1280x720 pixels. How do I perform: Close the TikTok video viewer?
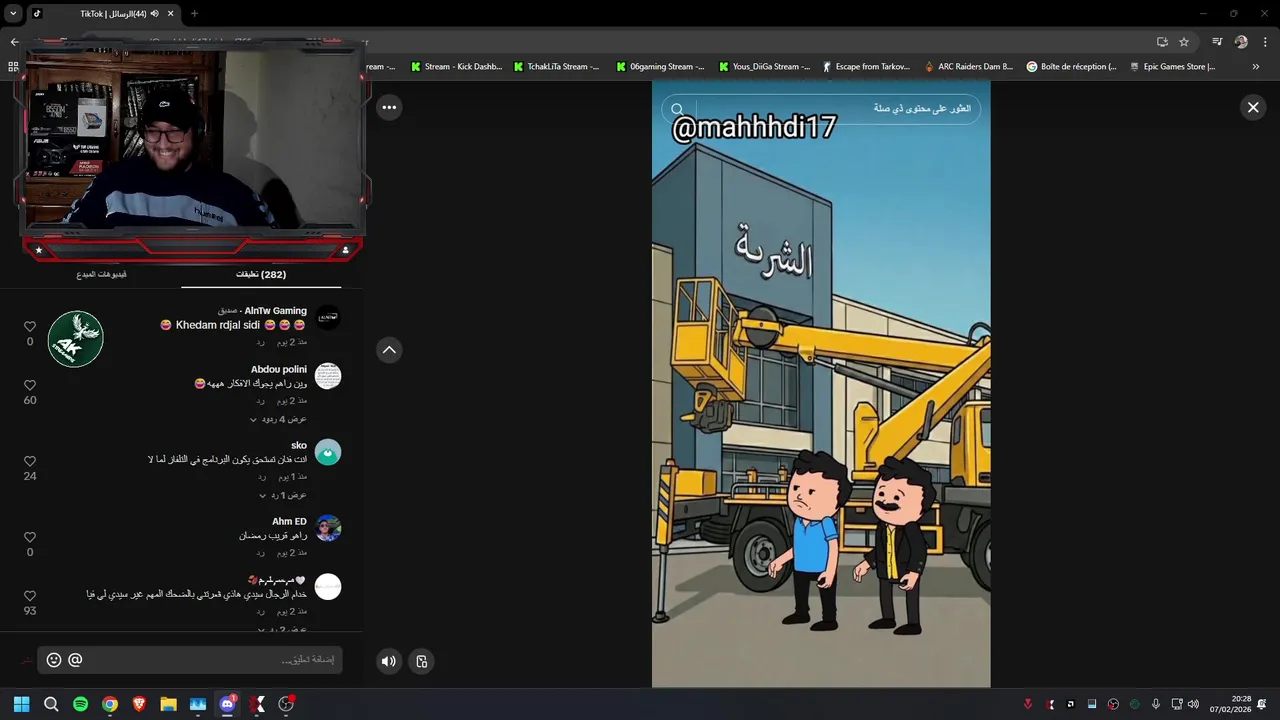tap(1252, 107)
